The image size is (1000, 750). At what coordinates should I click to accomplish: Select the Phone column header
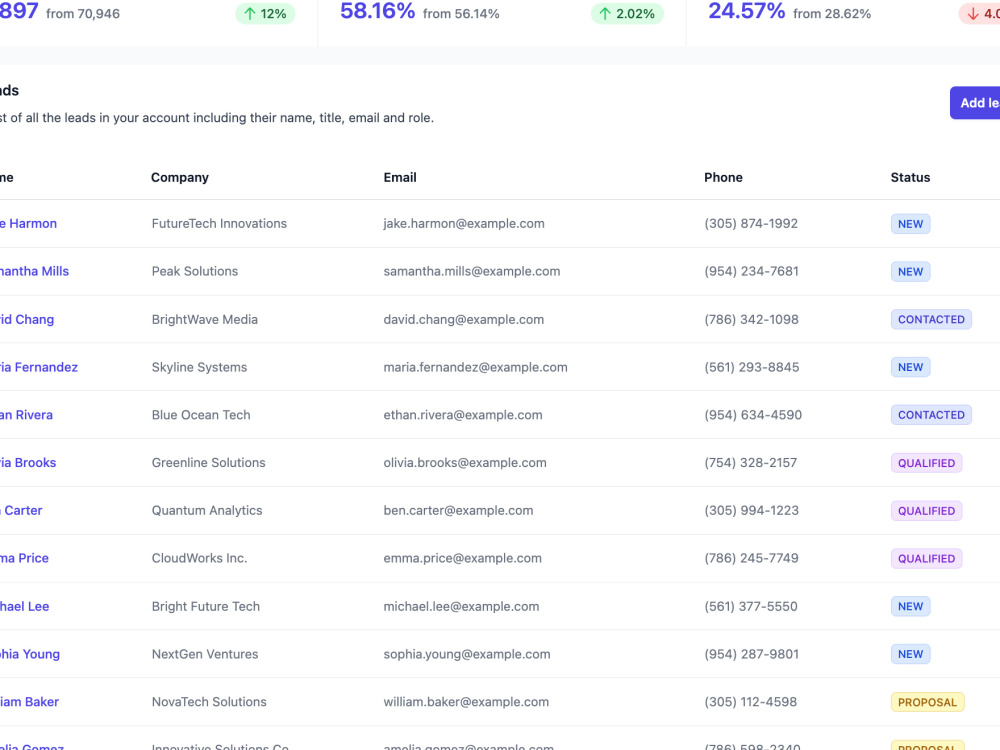point(723,177)
